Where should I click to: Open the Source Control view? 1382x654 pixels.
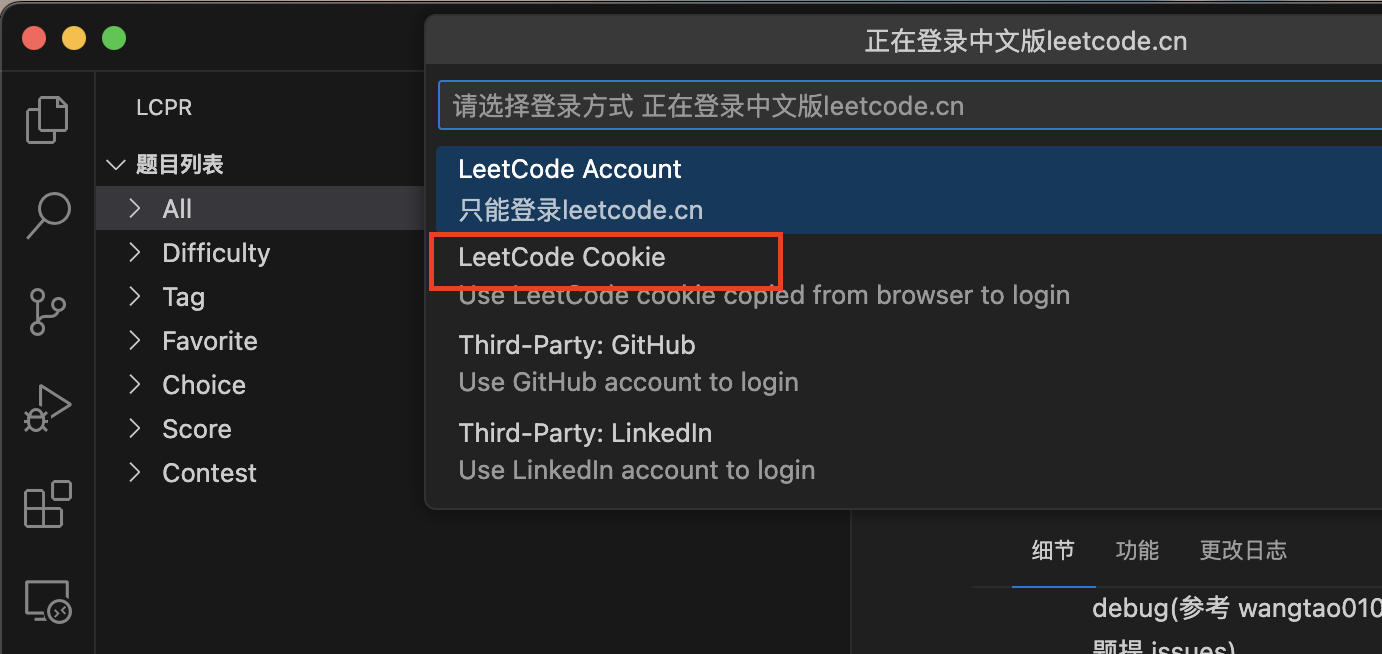[x=46, y=311]
